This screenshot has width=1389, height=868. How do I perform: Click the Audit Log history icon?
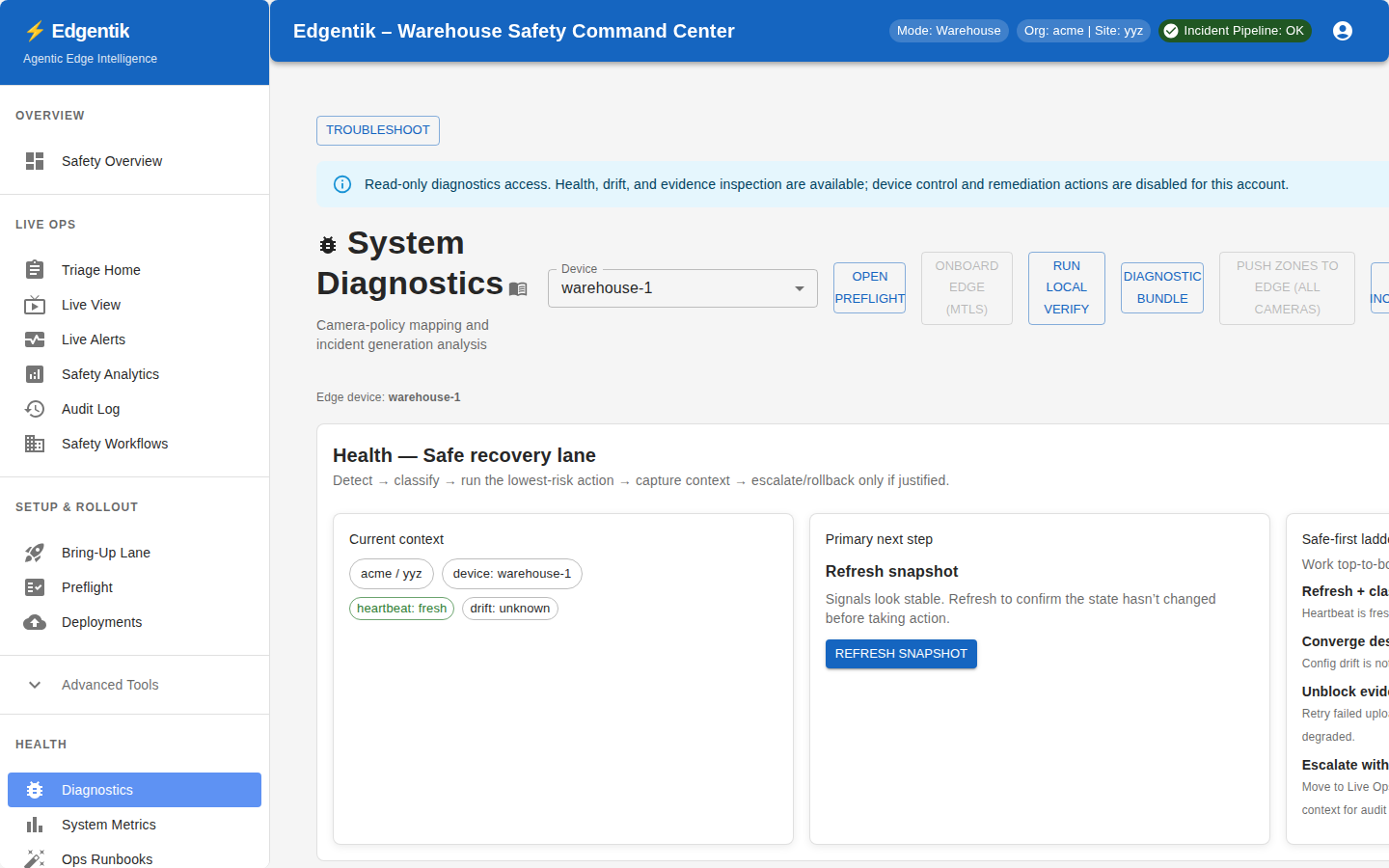click(x=35, y=409)
